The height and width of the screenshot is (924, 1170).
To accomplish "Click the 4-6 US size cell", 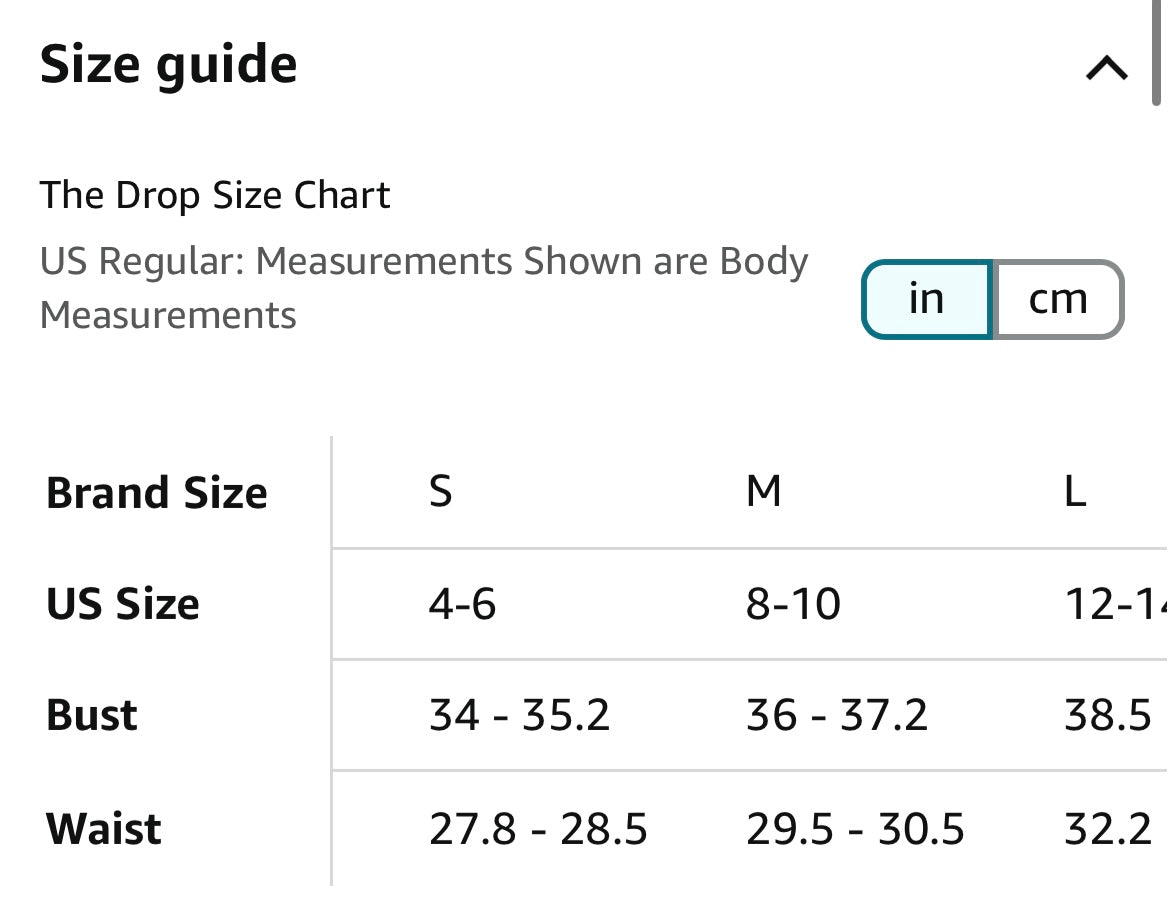I will coord(462,604).
